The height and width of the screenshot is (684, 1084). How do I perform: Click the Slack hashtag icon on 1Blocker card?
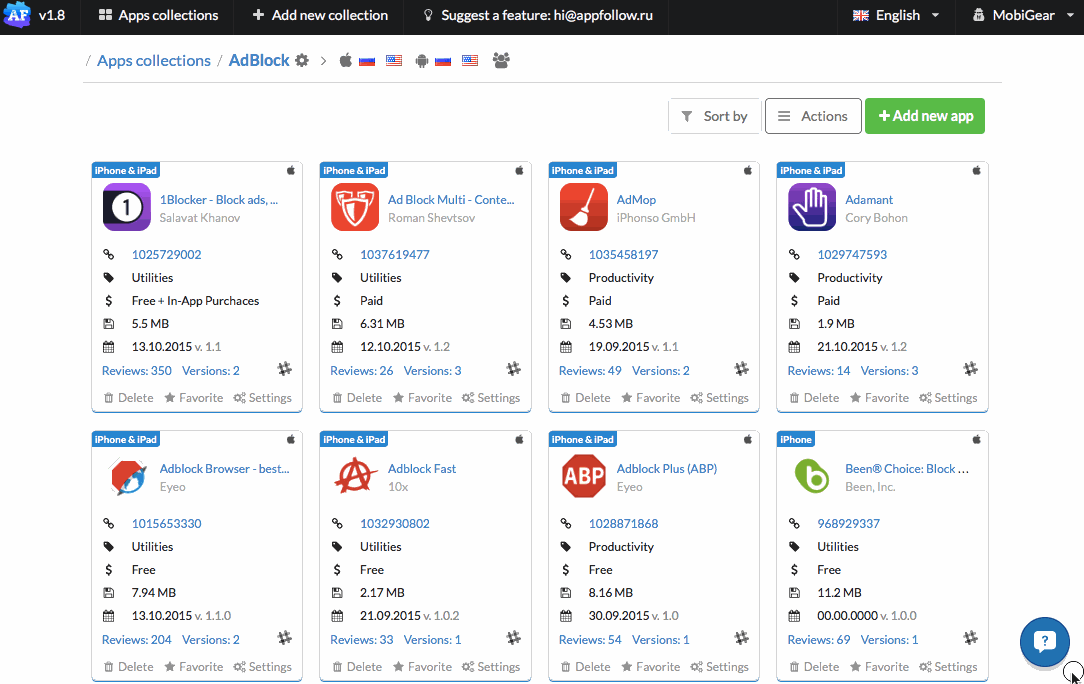pos(285,369)
